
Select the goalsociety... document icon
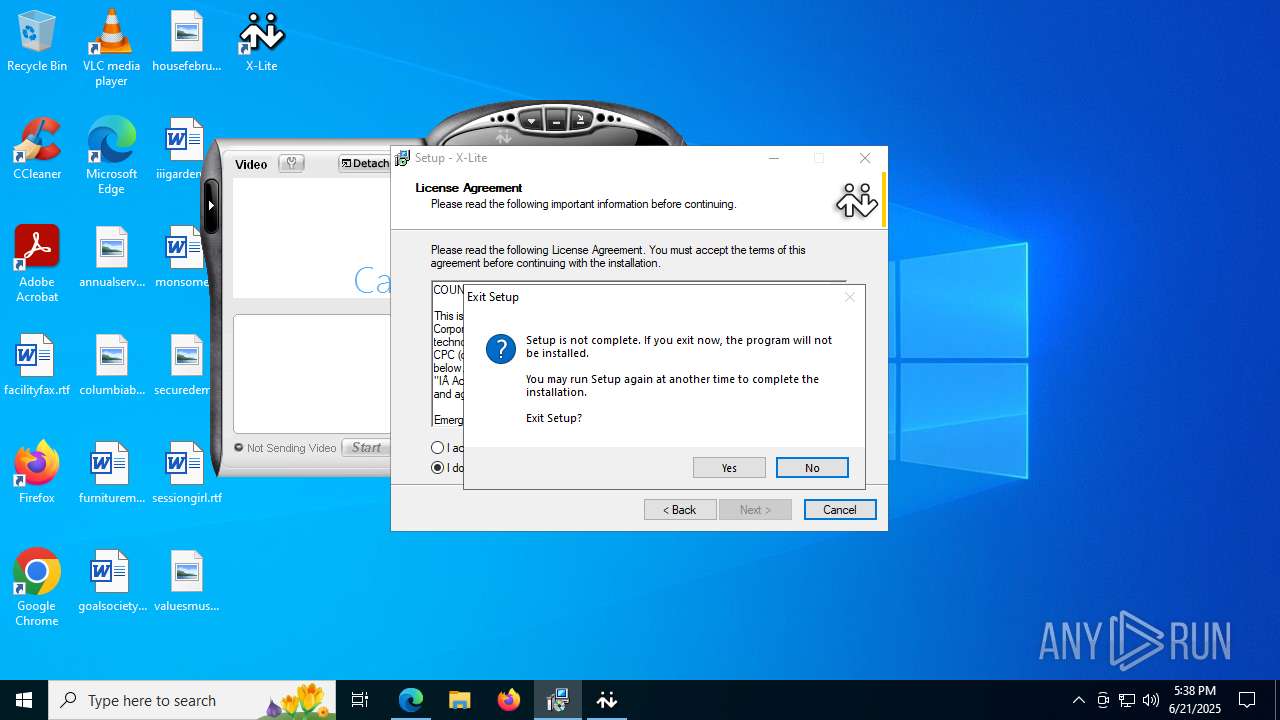[111, 582]
